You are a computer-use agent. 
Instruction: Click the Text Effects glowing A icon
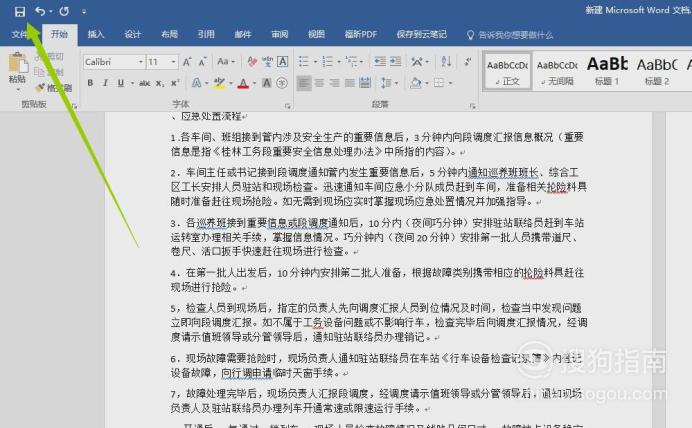pyautogui.click(x=197, y=83)
